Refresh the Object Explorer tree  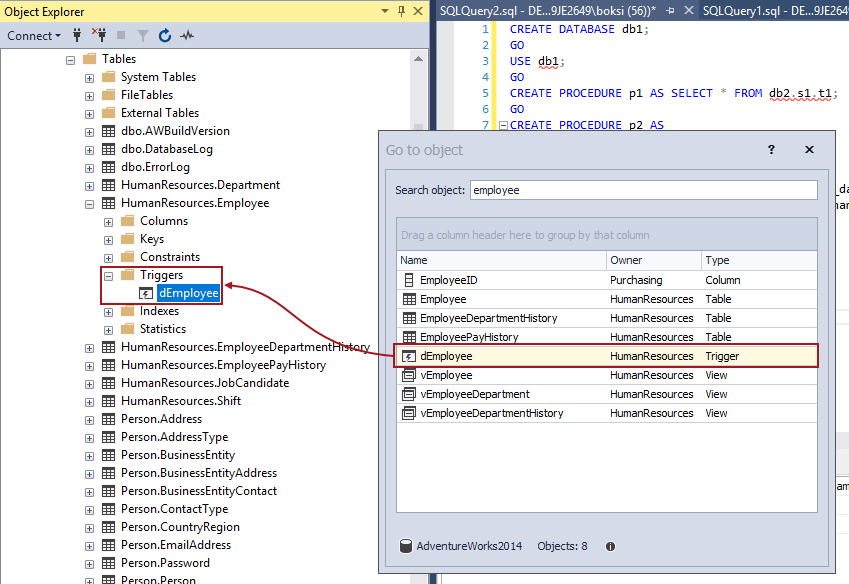[165, 36]
